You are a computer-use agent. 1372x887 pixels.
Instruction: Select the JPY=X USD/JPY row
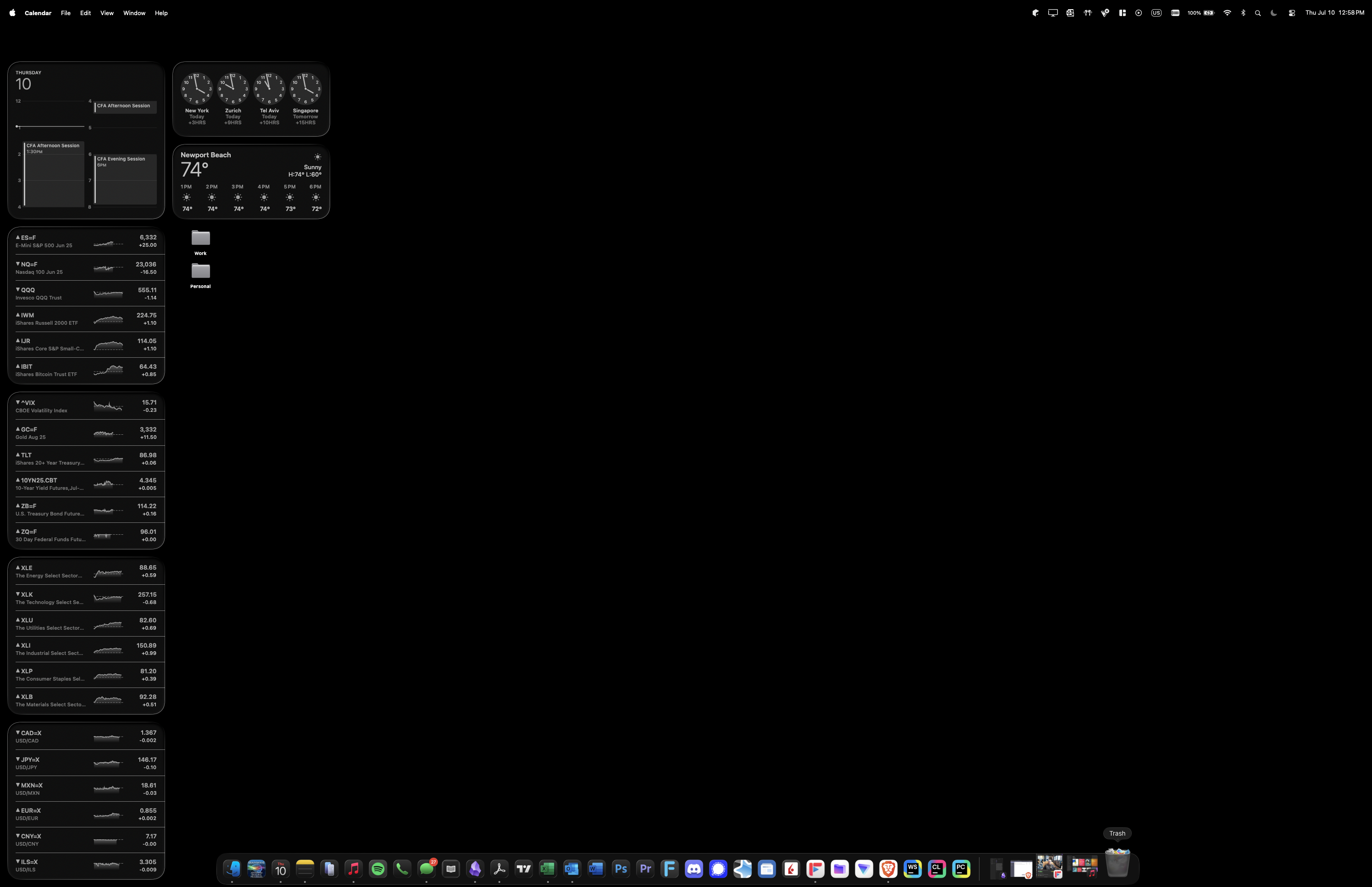pyautogui.click(x=86, y=763)
